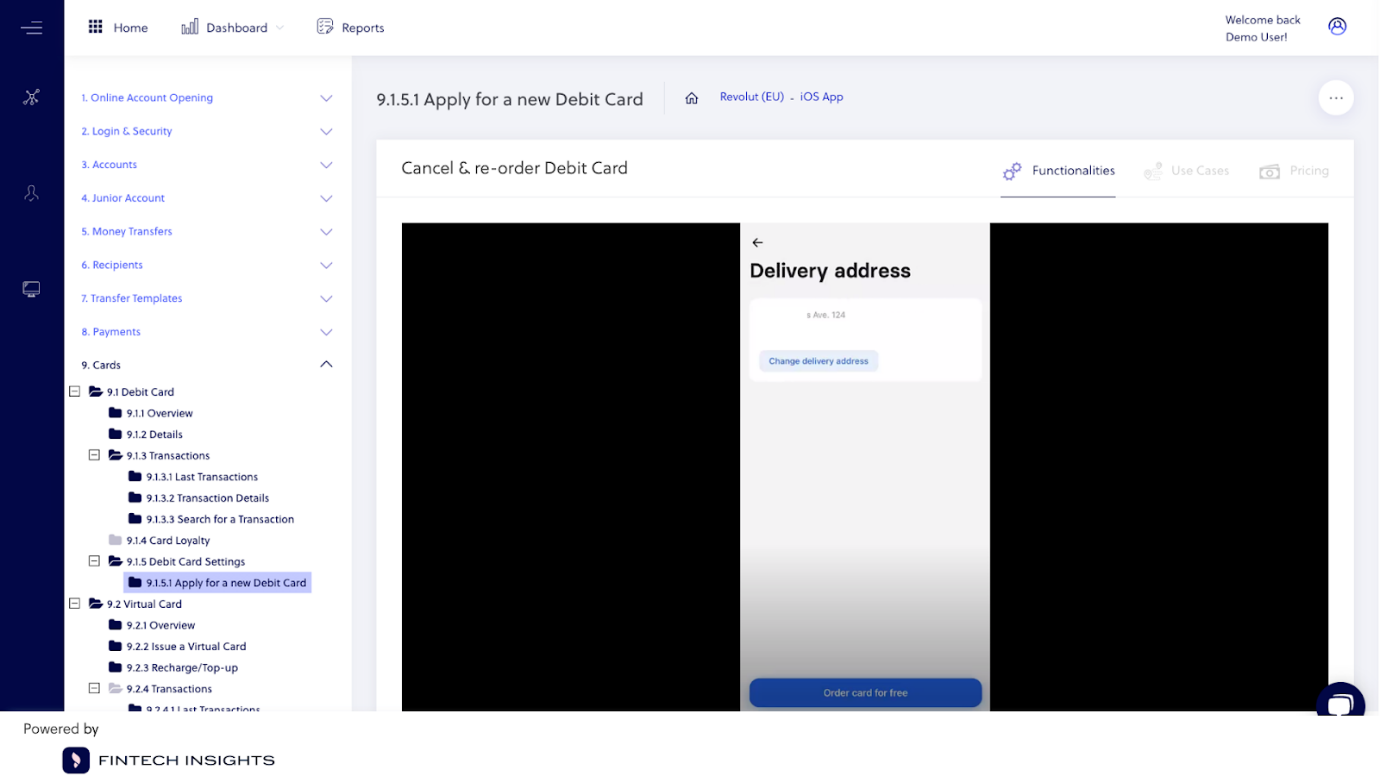Open the three-dots options button
Image resolution: width=1380 pixels, height=776 pixels.
coord(1336,98)
